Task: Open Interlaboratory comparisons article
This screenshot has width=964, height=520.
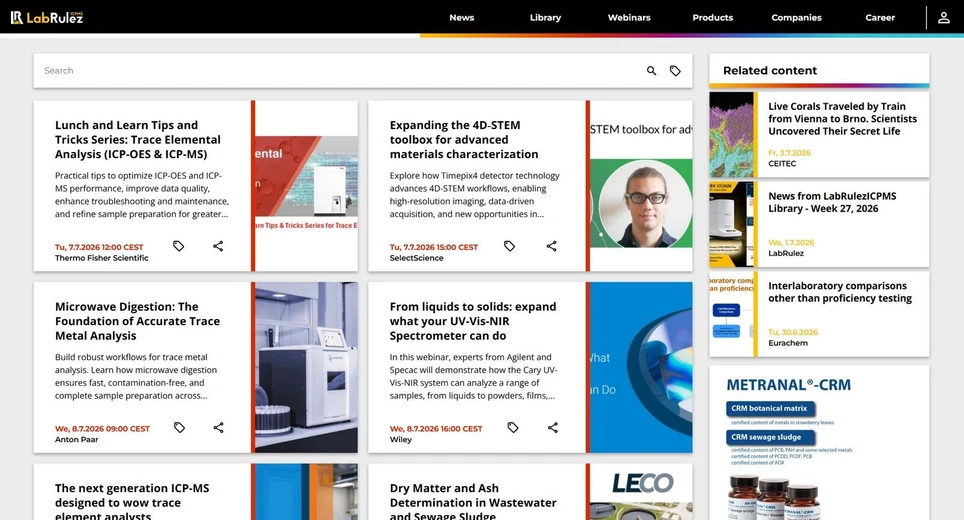Action: click(840, 292)
